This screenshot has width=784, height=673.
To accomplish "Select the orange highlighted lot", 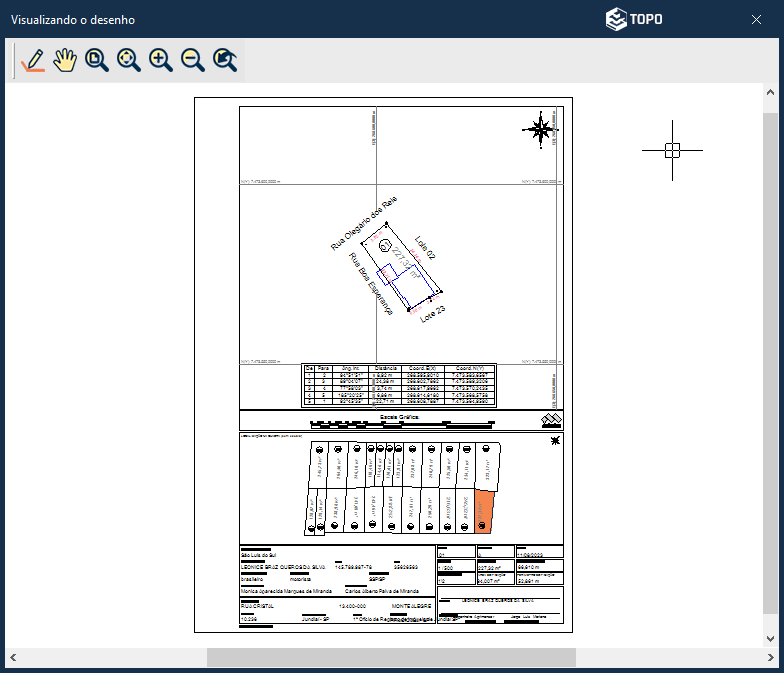I will [x=485, y=512].
